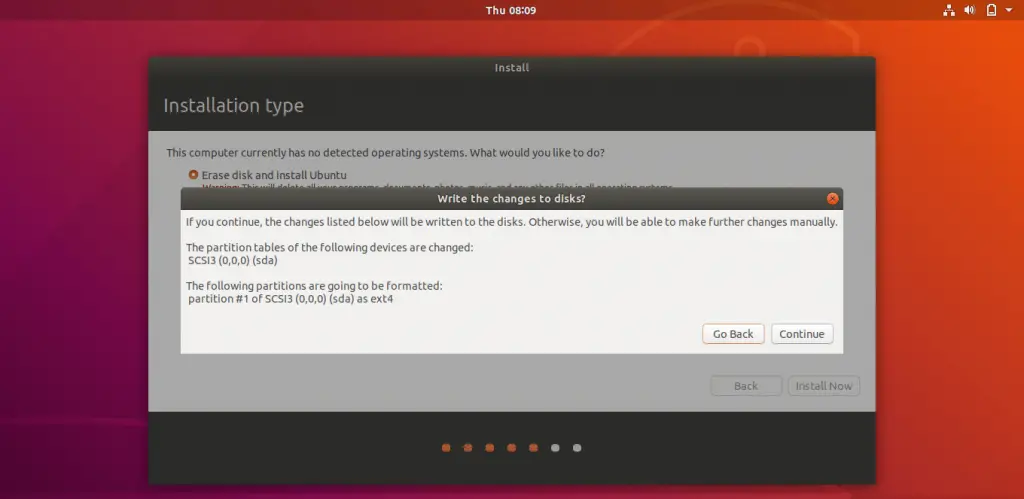Close the 'Write the changes to disks?' dialog
1024x499 pixels.
(x=832, y=199)
